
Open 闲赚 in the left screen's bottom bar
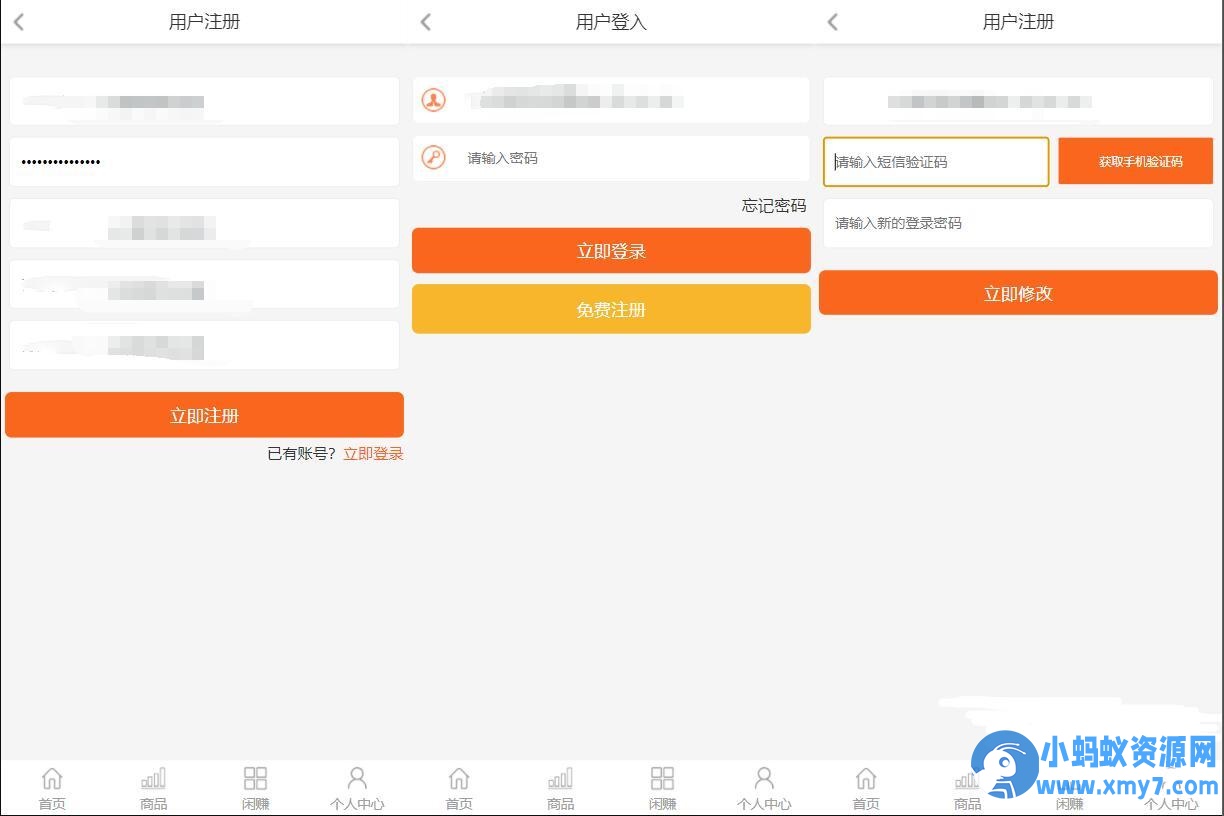255,788
